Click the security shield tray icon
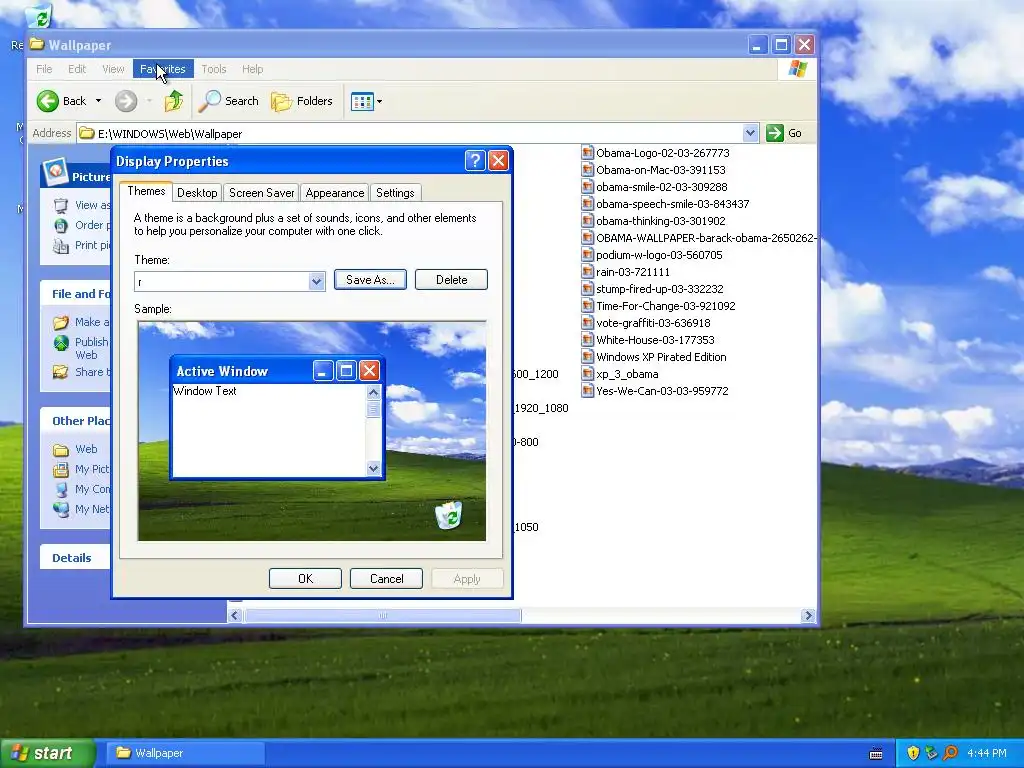Screen dimensions: 1024x768 click(913, 753)
